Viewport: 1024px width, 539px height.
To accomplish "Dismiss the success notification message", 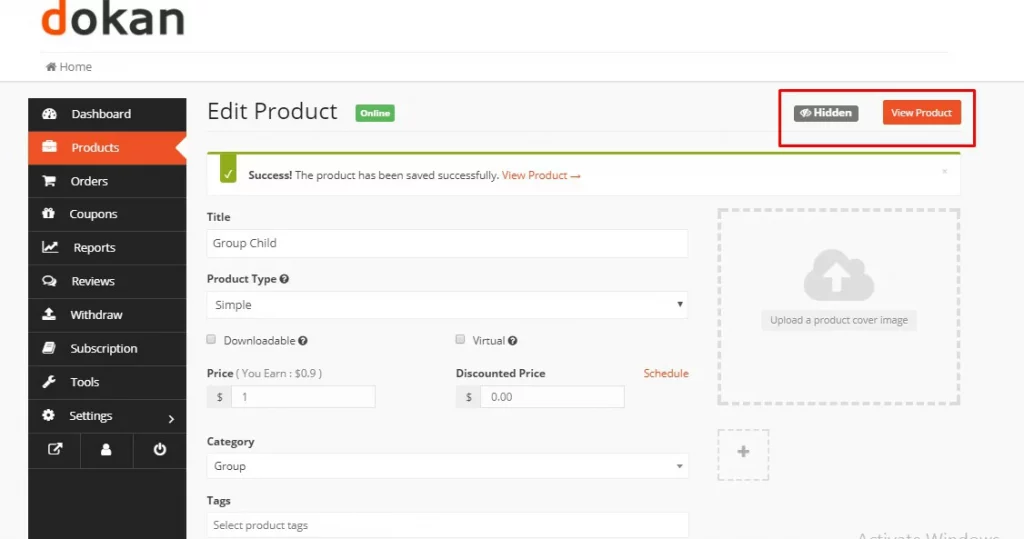I will tap(944, 171).
